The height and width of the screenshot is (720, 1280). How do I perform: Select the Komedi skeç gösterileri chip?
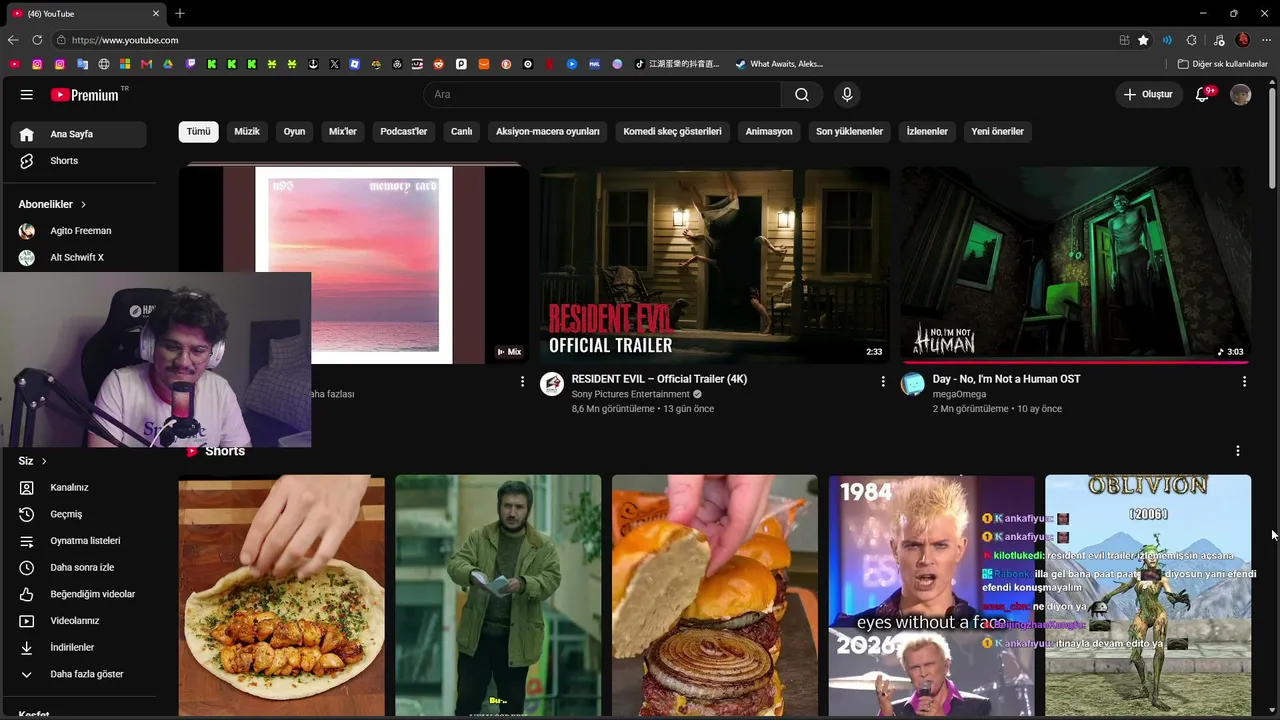tap(672, 131)
